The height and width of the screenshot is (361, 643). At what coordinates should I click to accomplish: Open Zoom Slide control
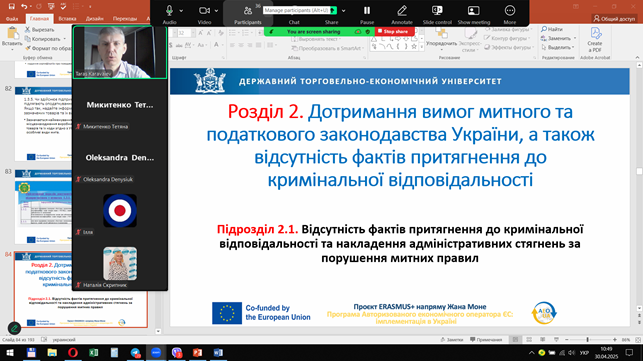click(437, 14)
